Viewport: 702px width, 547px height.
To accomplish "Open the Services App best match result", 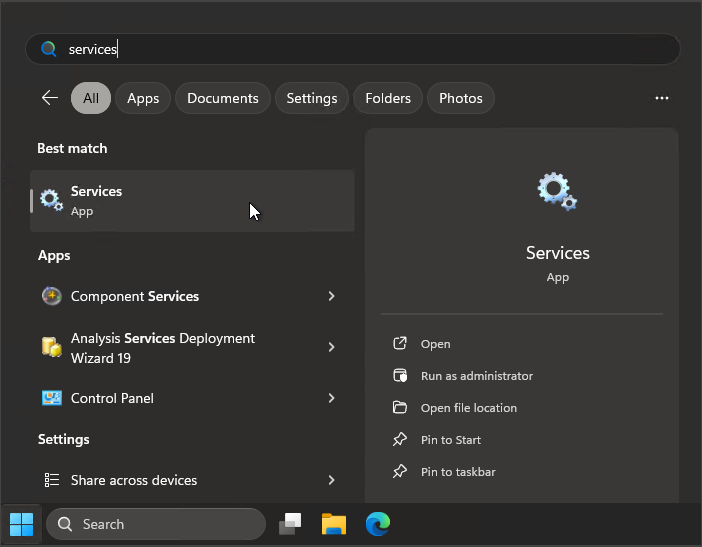I will pyautogui.click(x=193, y=201).
